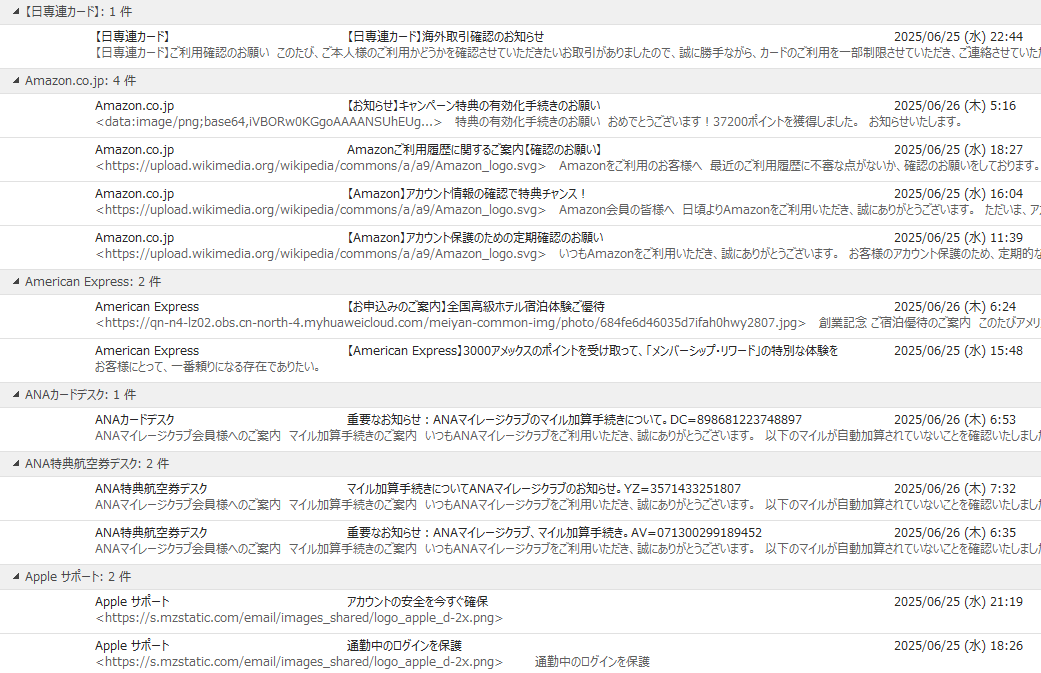Viewport: 1041px width, 673px height.
Task: Click the date 2025/06/26 (木) 7:32
Action: point(955,488)
